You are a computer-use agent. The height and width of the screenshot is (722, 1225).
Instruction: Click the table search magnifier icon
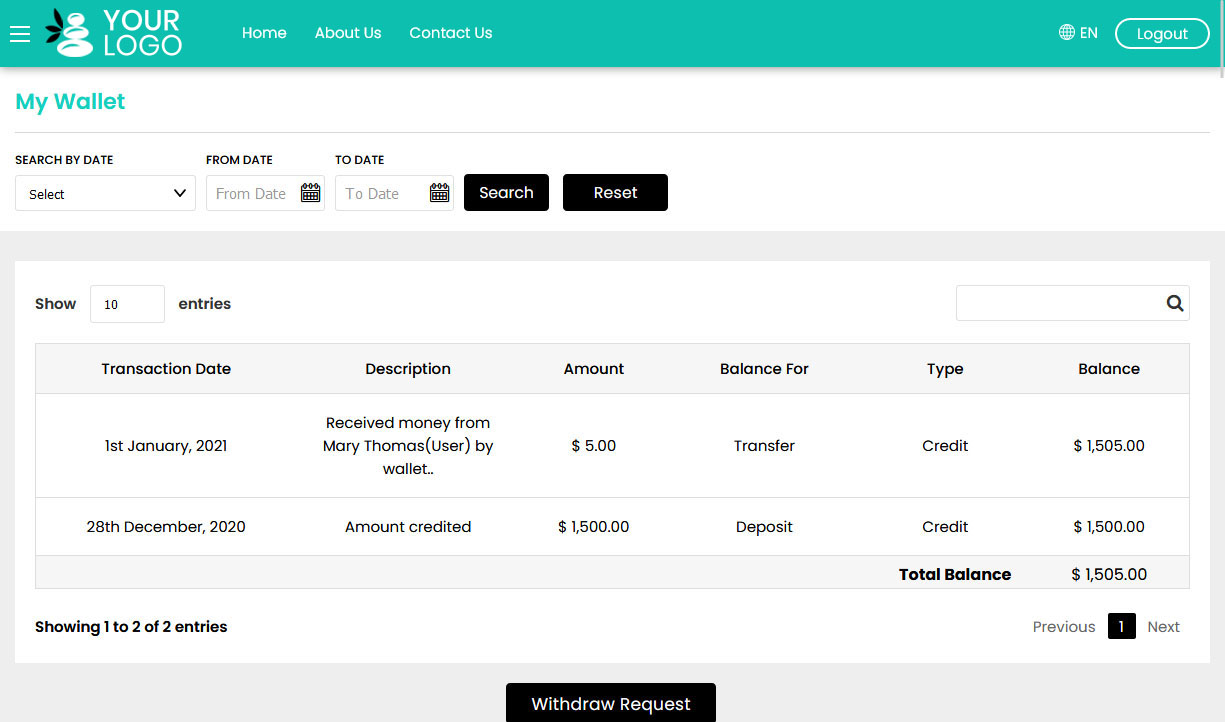1174,304
